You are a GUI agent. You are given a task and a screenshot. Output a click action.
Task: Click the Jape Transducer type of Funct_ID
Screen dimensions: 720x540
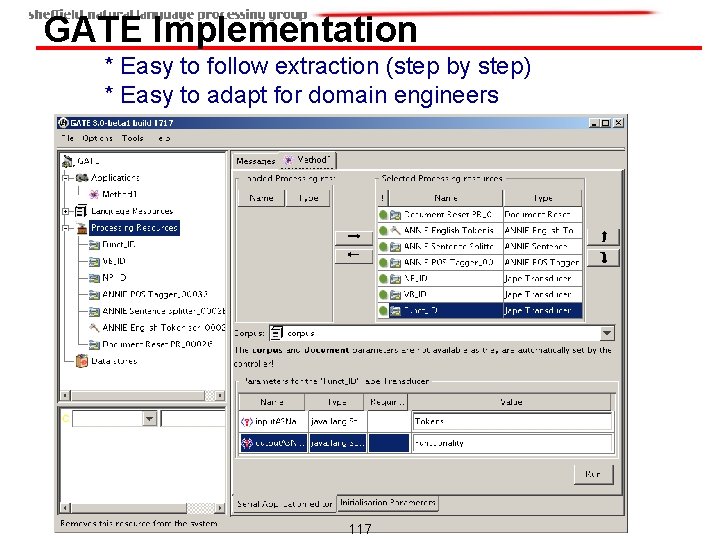pos(542,311)
